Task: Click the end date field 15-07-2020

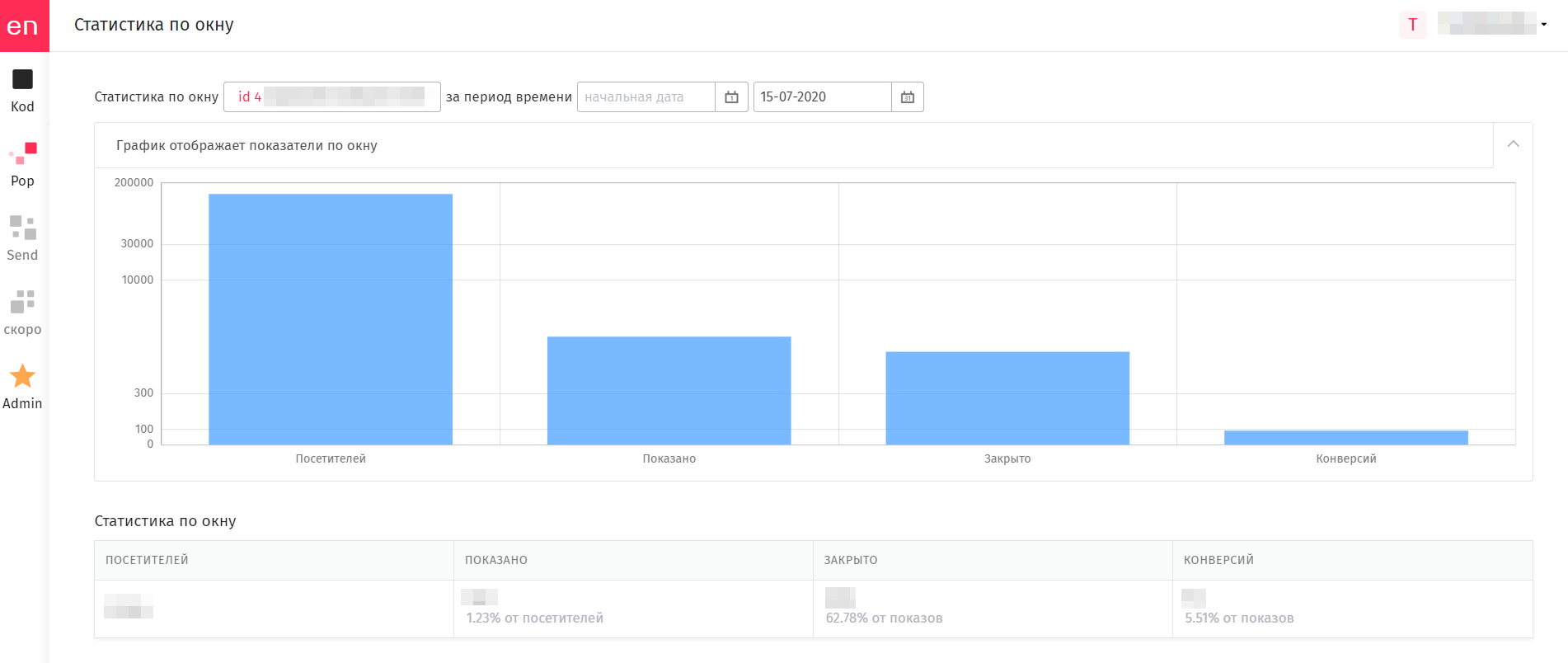Action: [x=823, y=97]
